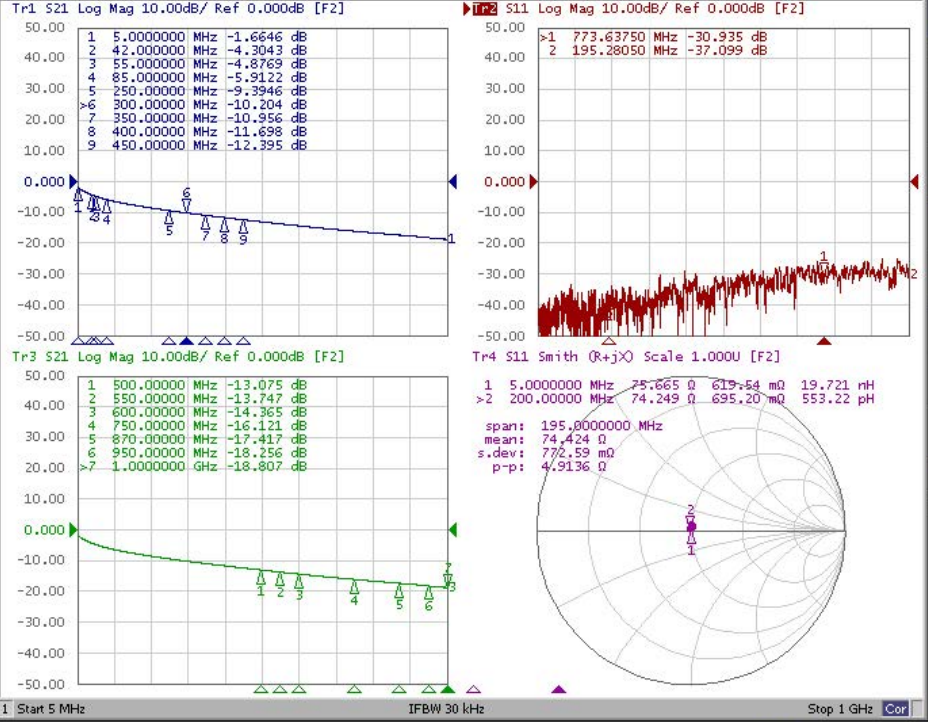Edit the Start 5 MHz field

(51, 708)
